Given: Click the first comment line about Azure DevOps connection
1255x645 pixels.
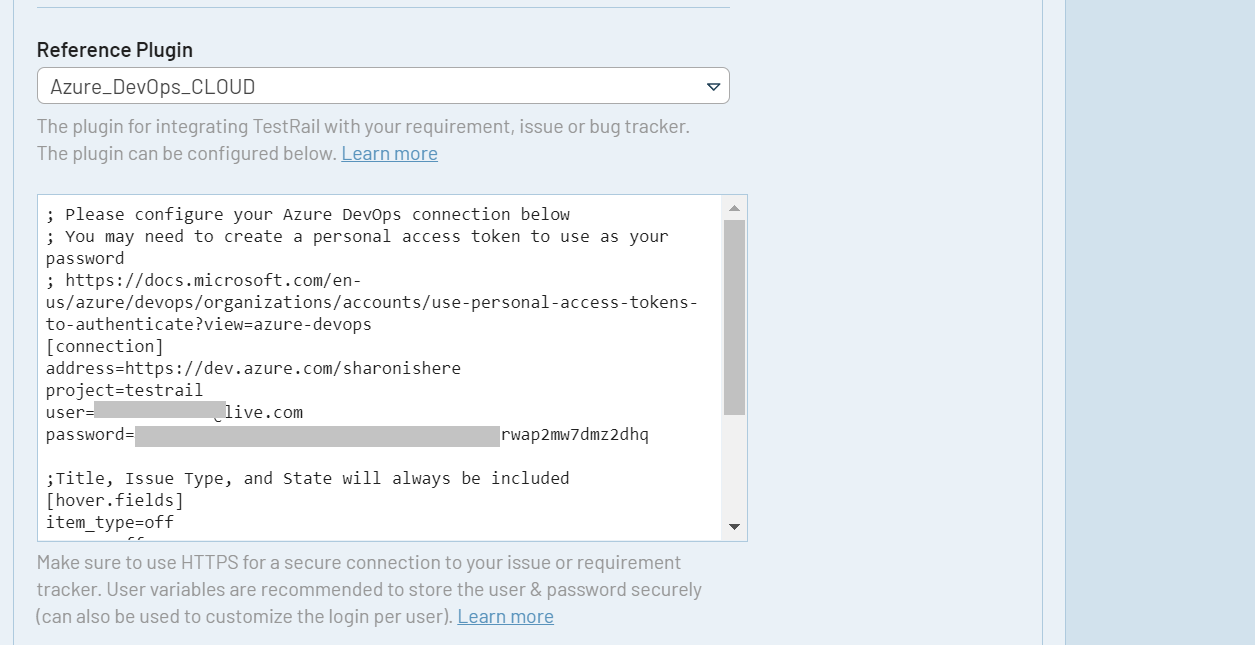Looking at the screenshot, I should pyautogui.click(x=307, y=214).
